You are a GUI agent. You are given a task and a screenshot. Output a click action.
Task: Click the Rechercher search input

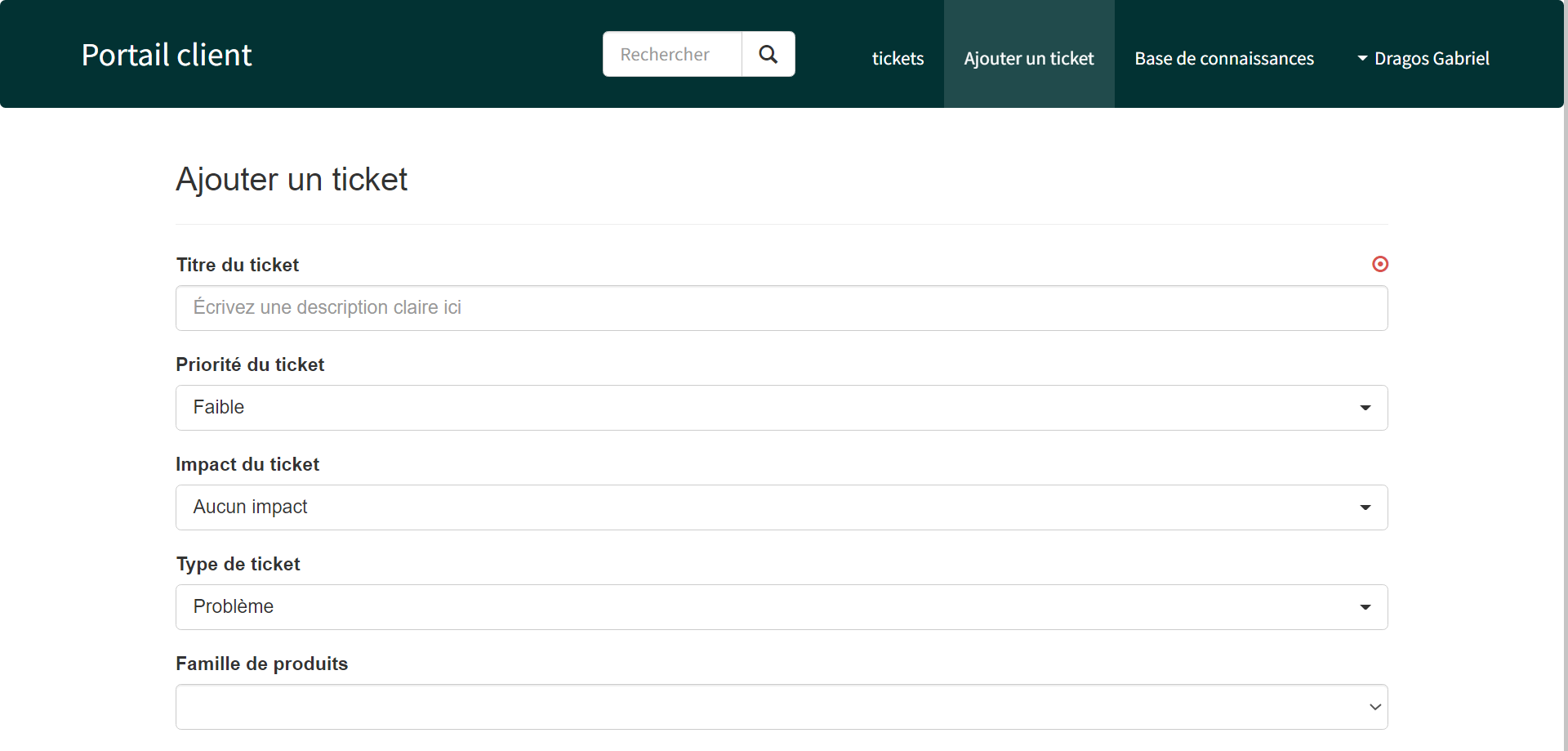coord(672,54)
